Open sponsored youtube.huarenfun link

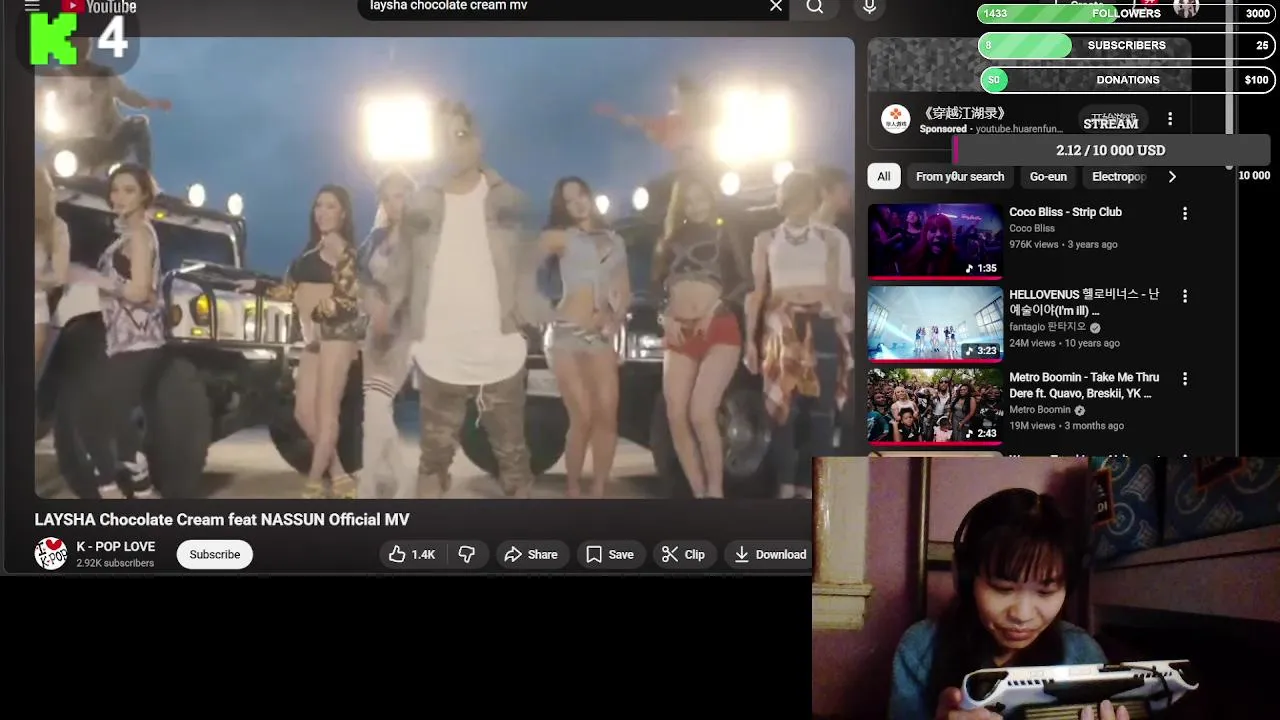coord(1019,129)
